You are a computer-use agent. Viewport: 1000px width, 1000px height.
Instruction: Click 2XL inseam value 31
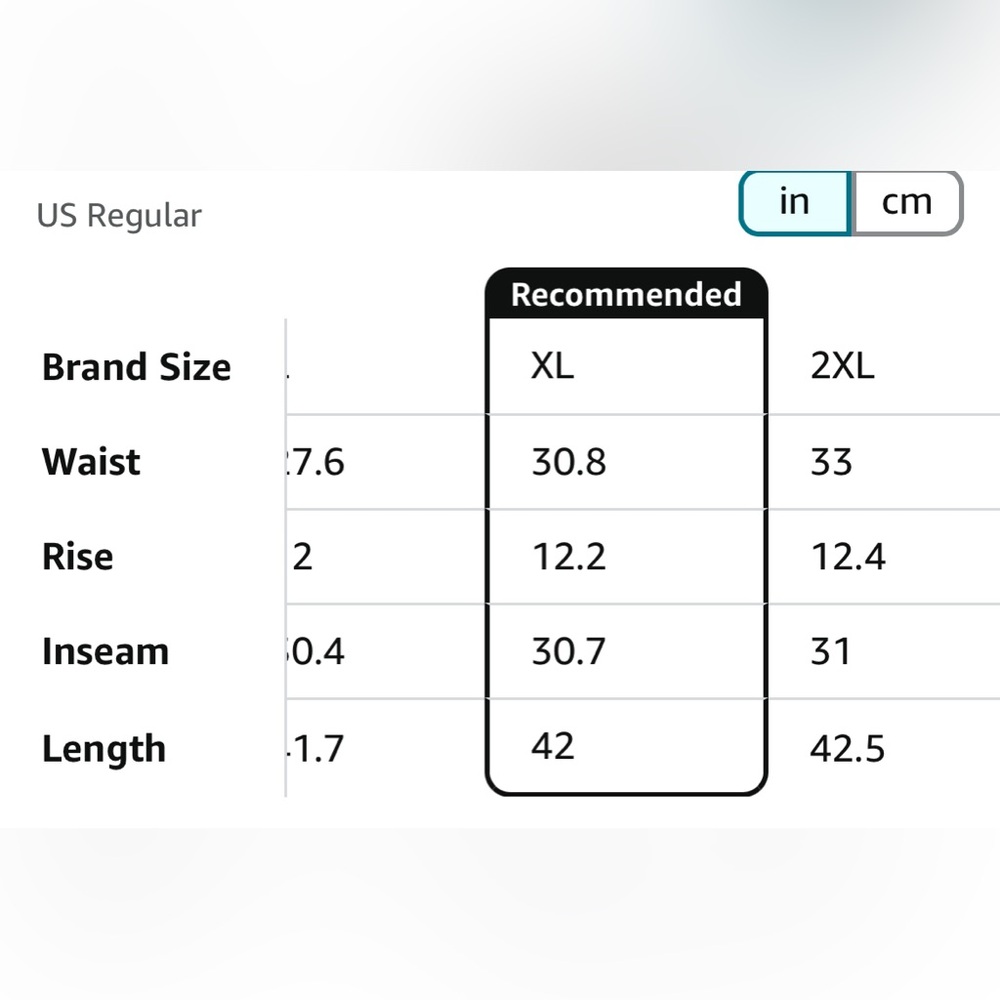pos(830,651)
